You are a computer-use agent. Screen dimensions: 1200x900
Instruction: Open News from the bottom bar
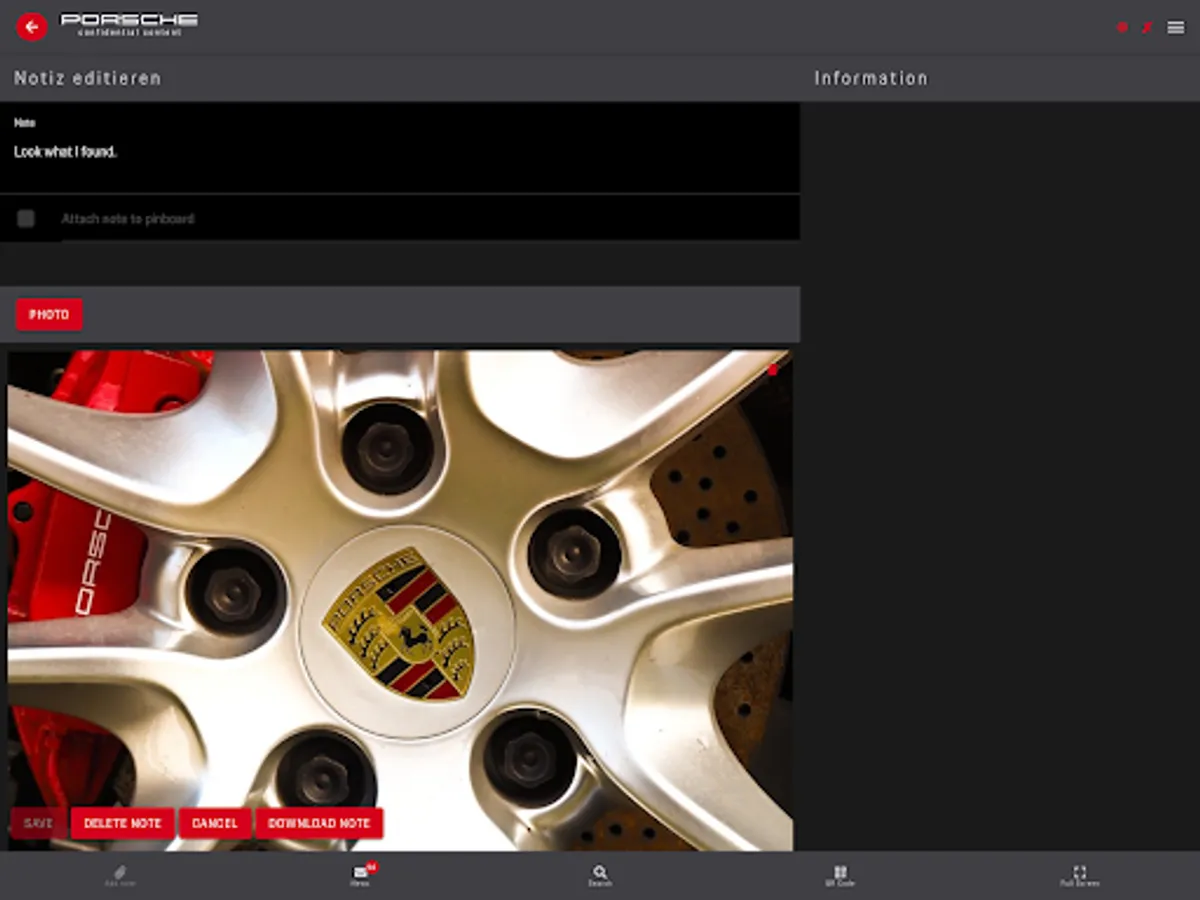tap(361, 876)
